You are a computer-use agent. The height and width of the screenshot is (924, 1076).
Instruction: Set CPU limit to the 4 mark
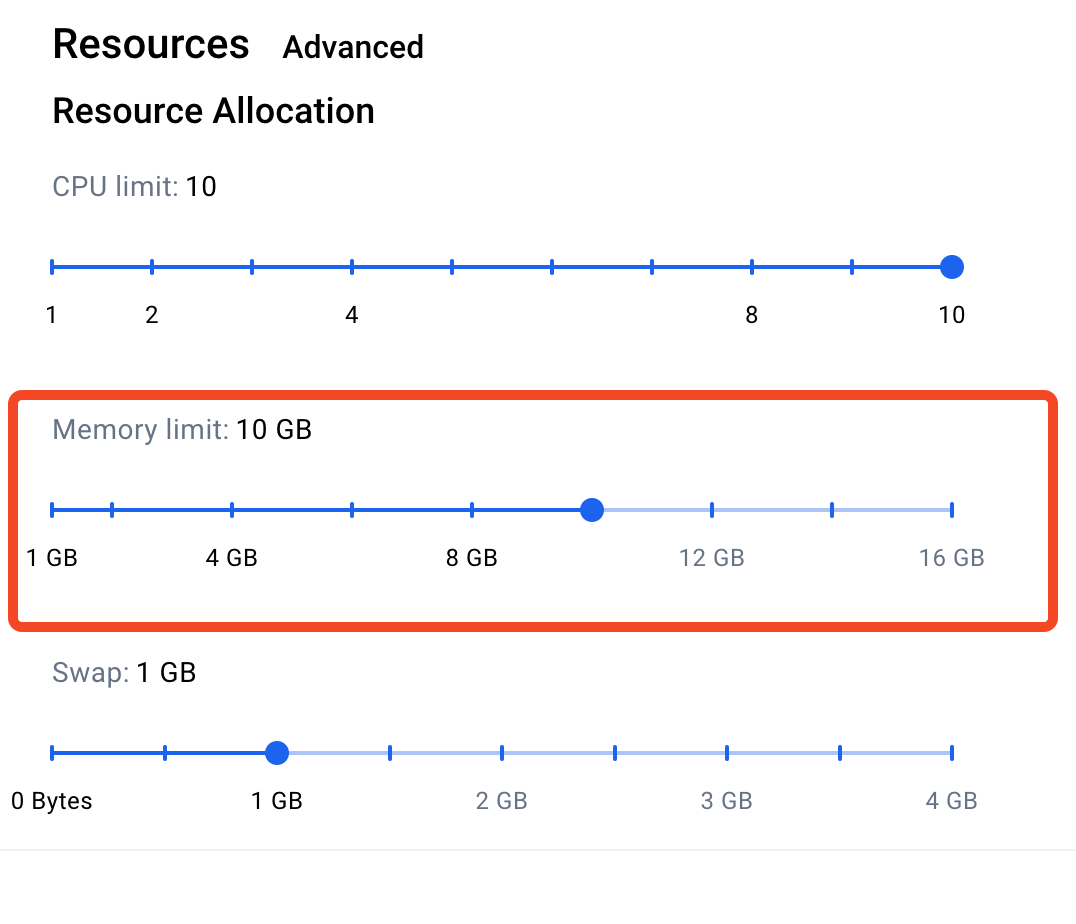pyautogui.click(x=352, y=267)
